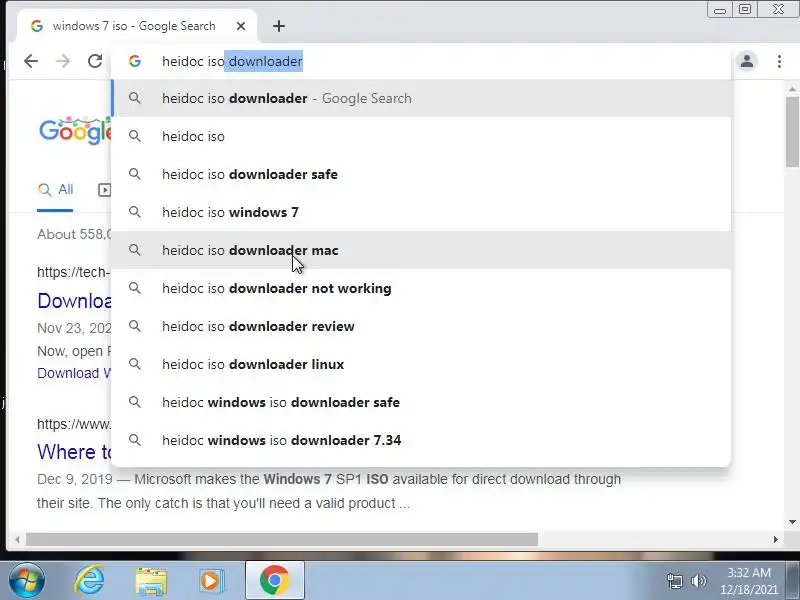Open the volume speaker tray icon
This screenshot has height=600, width=800.
(698, 581)
